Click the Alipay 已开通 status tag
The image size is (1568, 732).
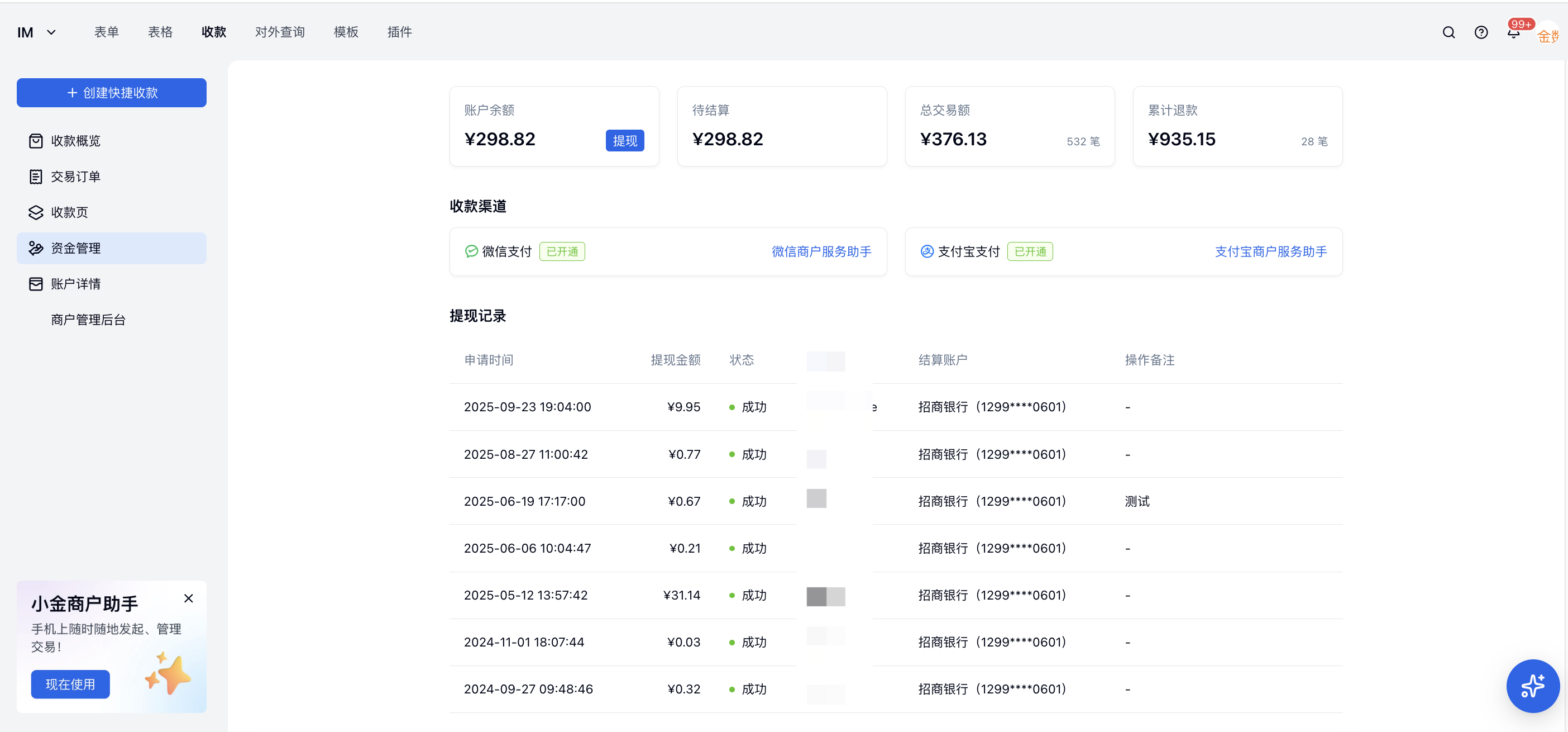pos(1030,251)
